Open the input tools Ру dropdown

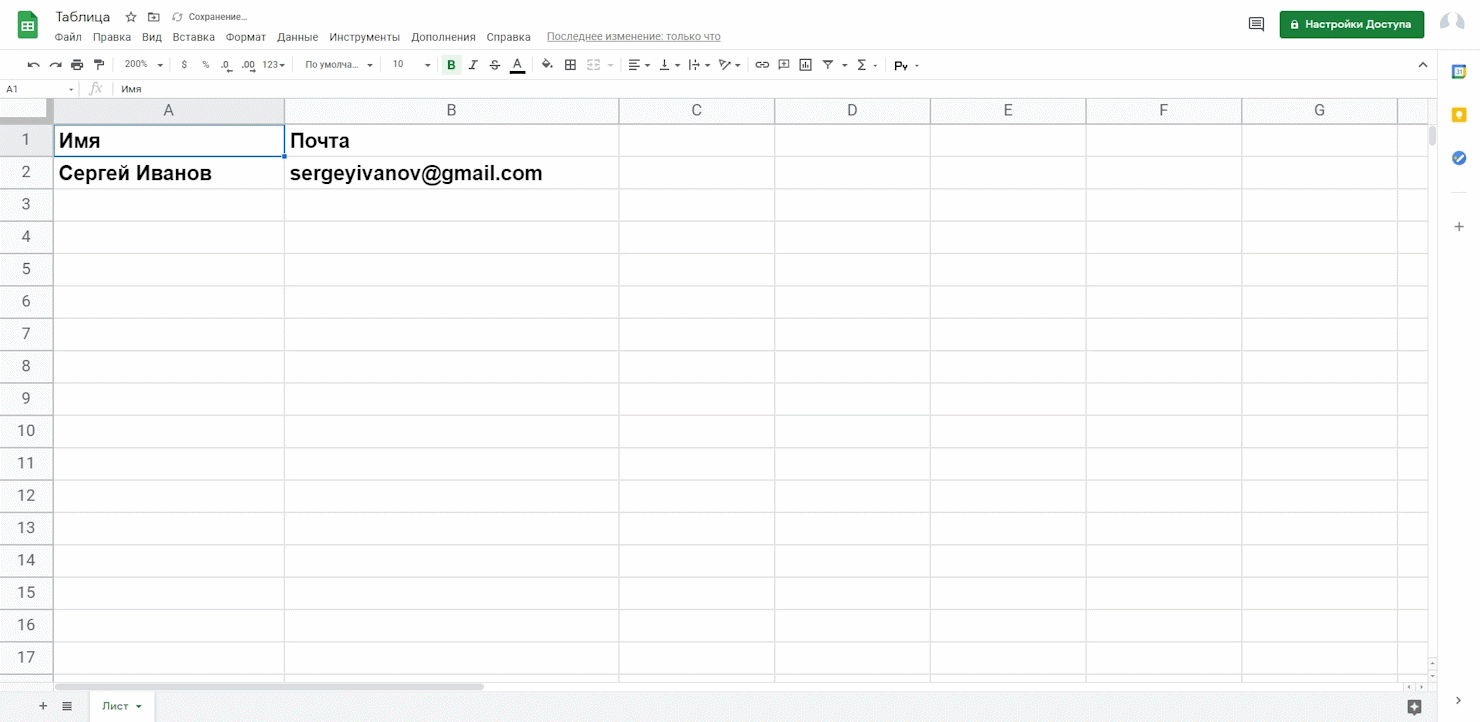(x=906, y=66)
